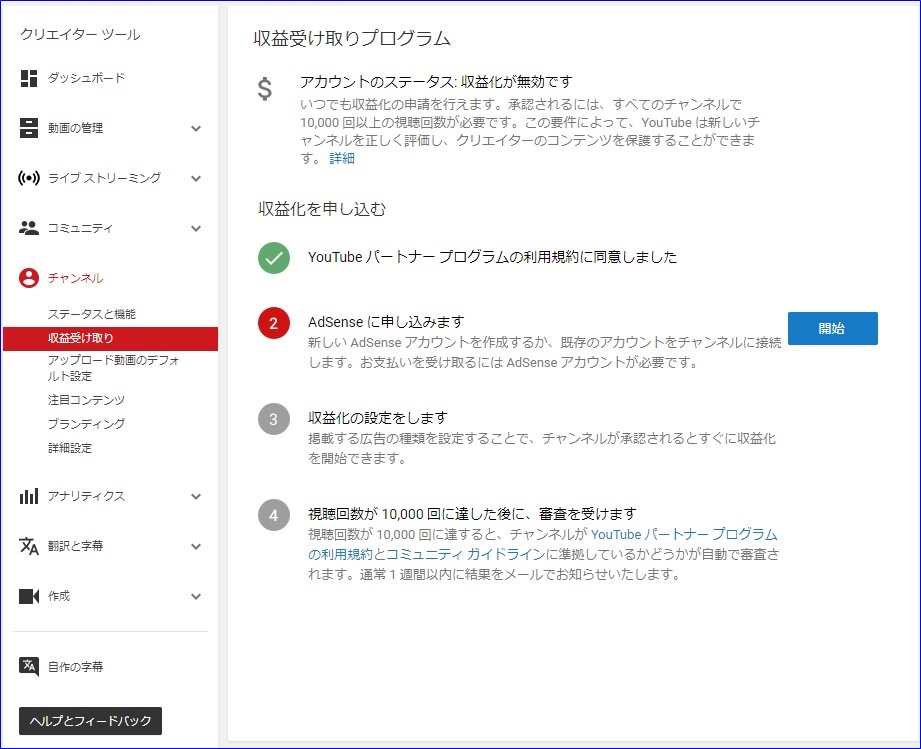Select ステータスと機能 submenu item
921x749 pixels.
pos(92,314)
